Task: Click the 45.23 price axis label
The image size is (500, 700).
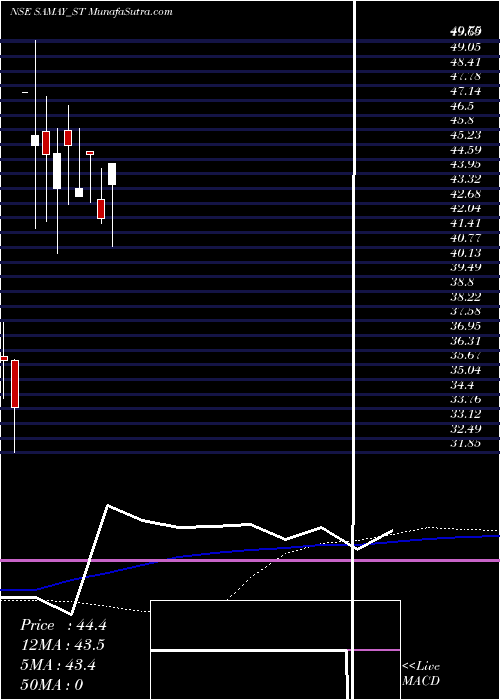Action: point(466,135)
